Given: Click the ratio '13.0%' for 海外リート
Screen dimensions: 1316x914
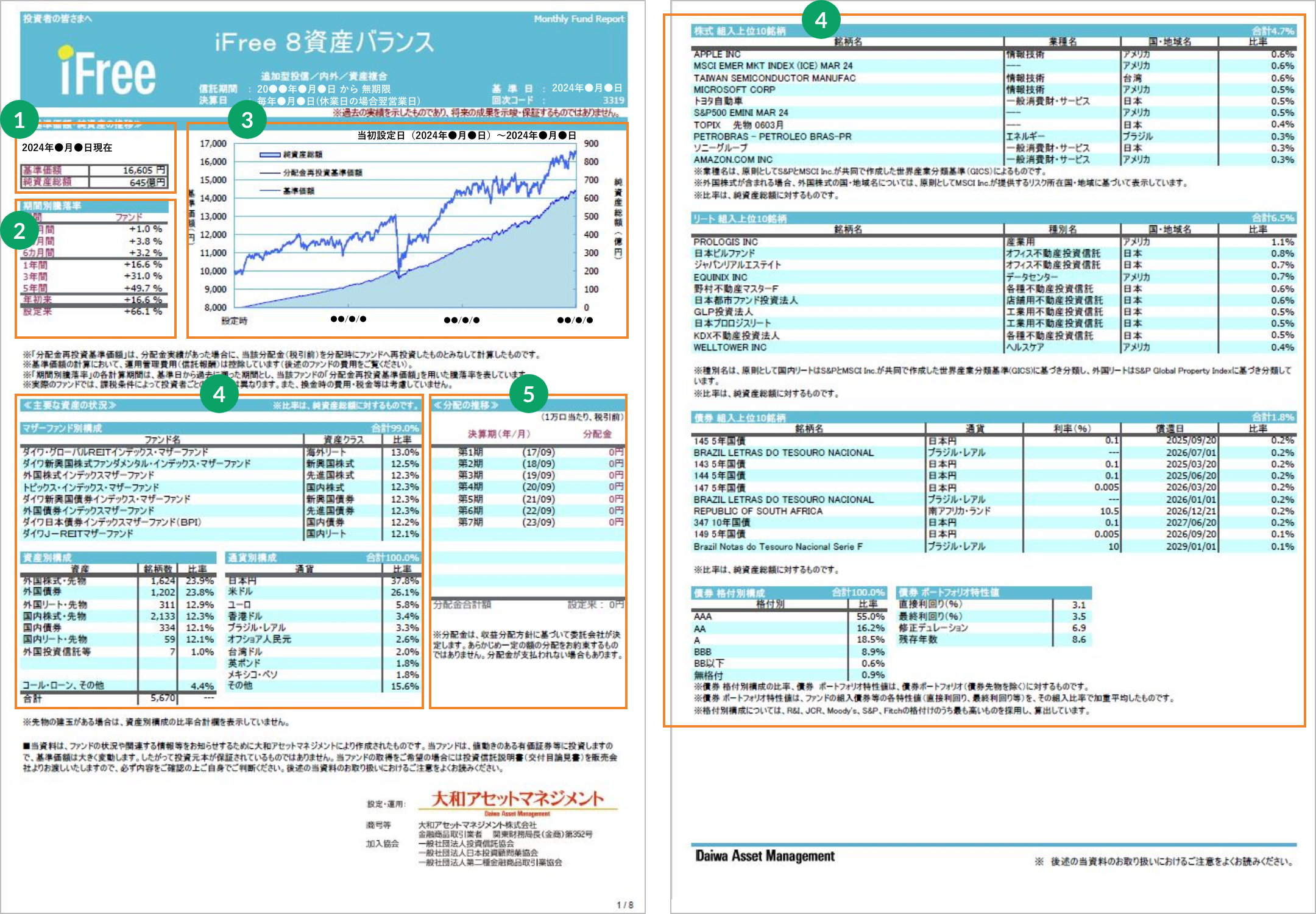Looking at the screenshot, I should [x=405, y=452].
